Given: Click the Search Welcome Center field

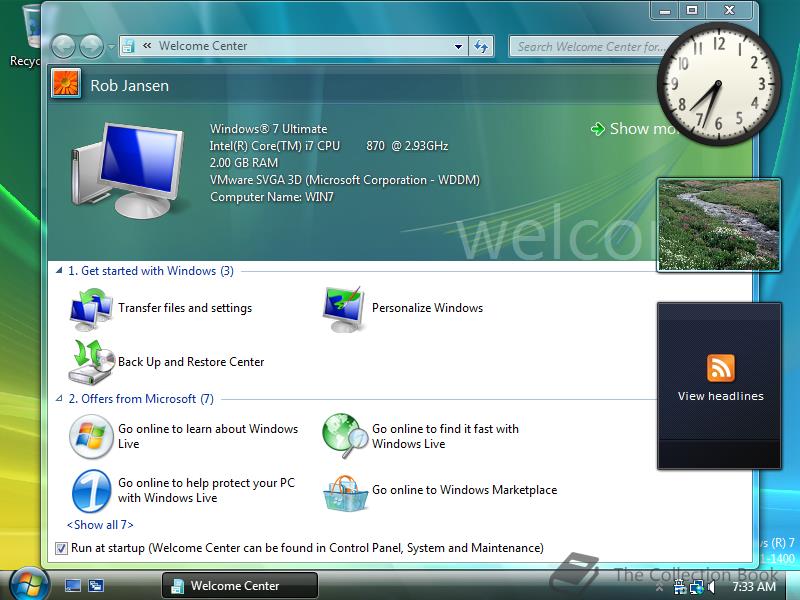Looking at the screenshot, I should pyautogui.click(x=587, y=46).
